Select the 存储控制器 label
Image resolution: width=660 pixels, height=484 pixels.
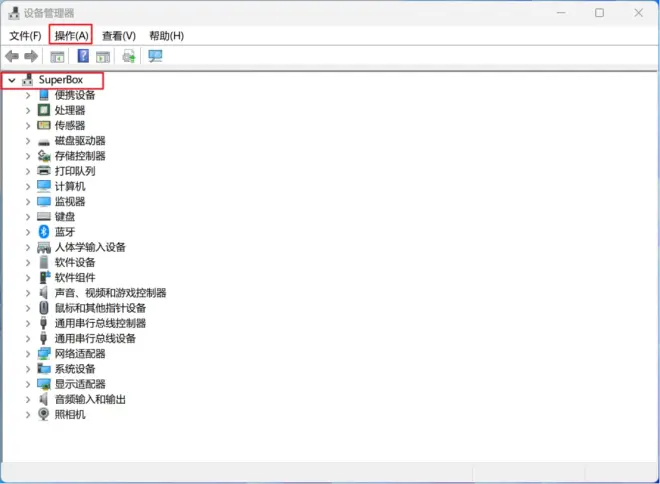(80, 156)
